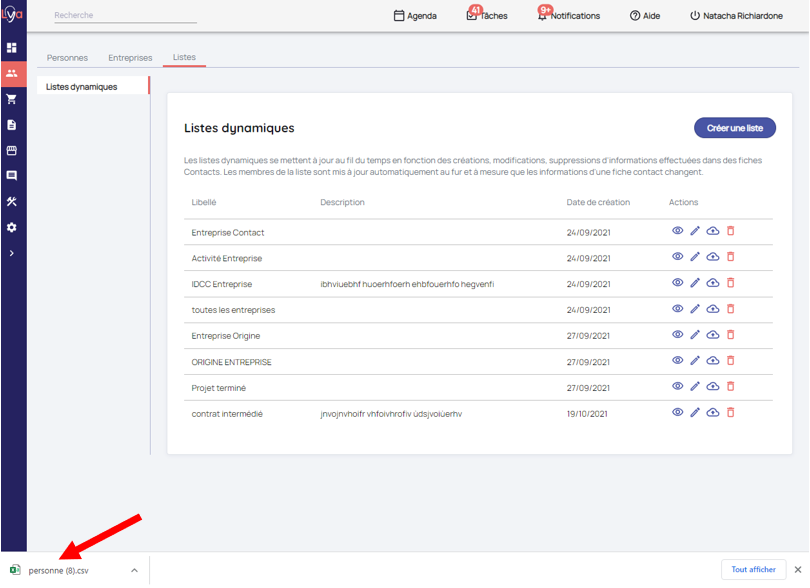810x588 pixels.
Task: Open the Notifications panel
Action: (x=568, y=16)
